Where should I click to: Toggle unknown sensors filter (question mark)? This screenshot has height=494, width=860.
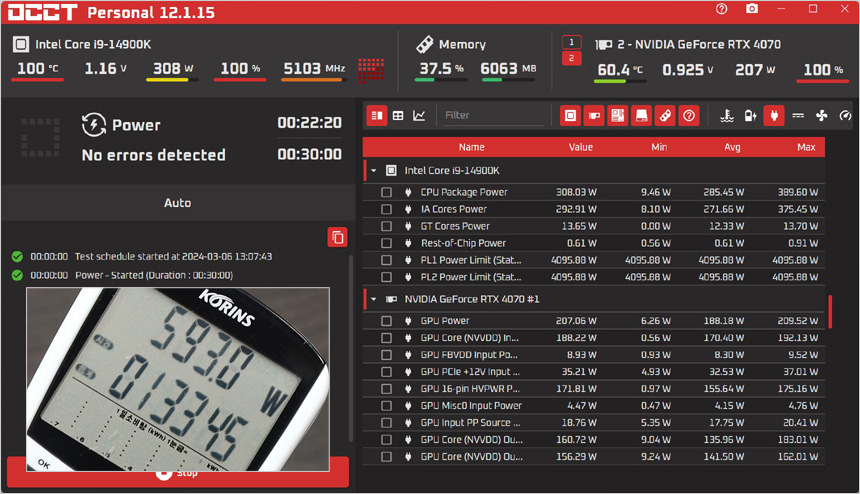(x=689, y=116)
